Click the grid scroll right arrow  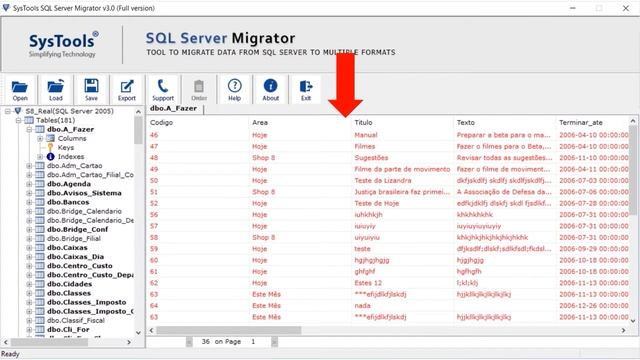[x=624, y=330]
